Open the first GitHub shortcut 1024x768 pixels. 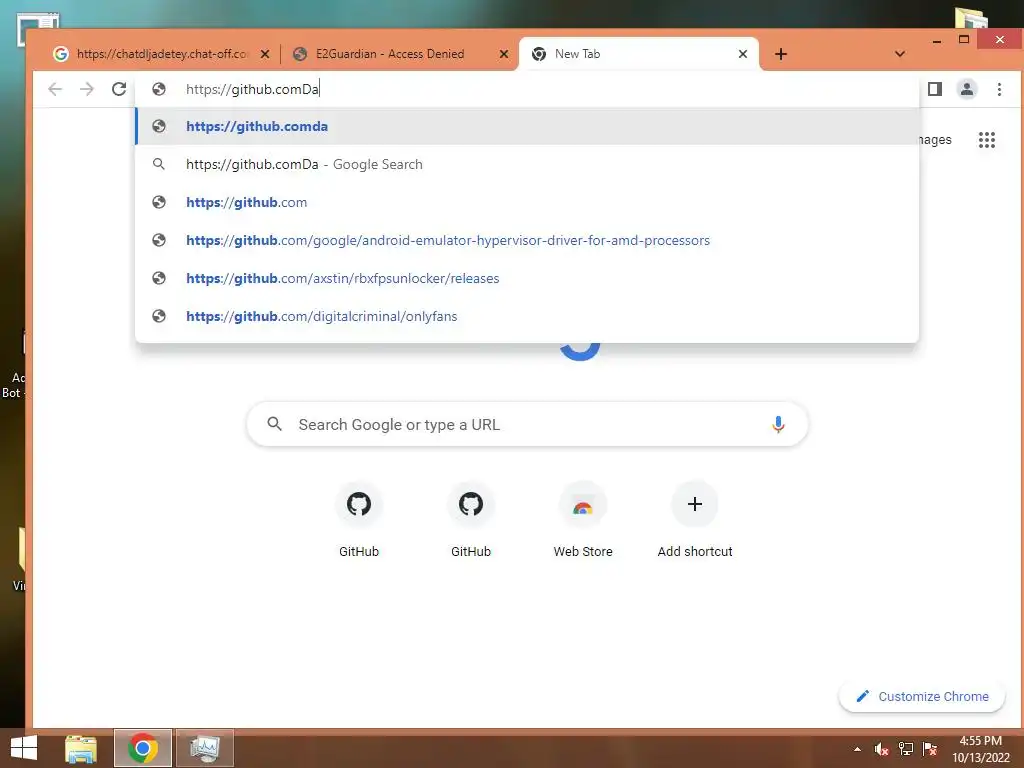click(359, 520)
